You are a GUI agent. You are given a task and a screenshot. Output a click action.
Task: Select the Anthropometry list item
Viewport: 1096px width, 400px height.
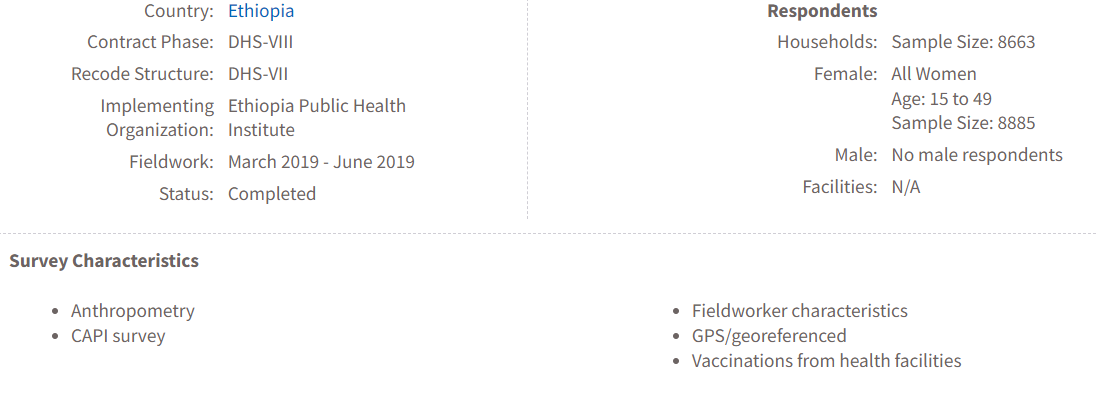click(x=133, y=310)
